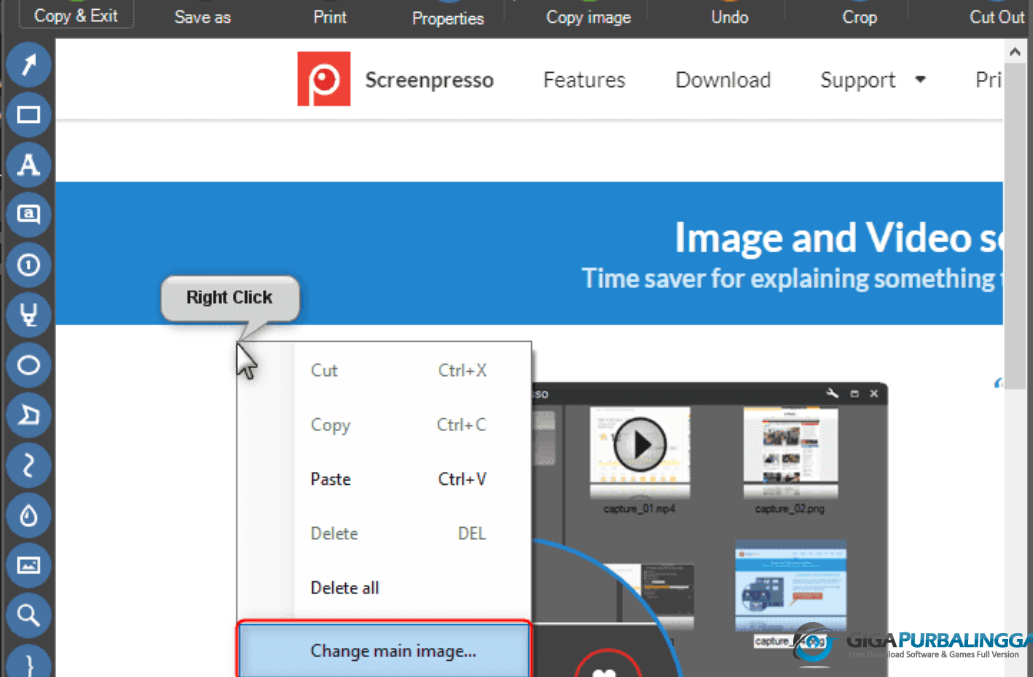The image size is (1033, 677).
Task: Click the wrench settings icon in workspace
Action: point(832,393)
